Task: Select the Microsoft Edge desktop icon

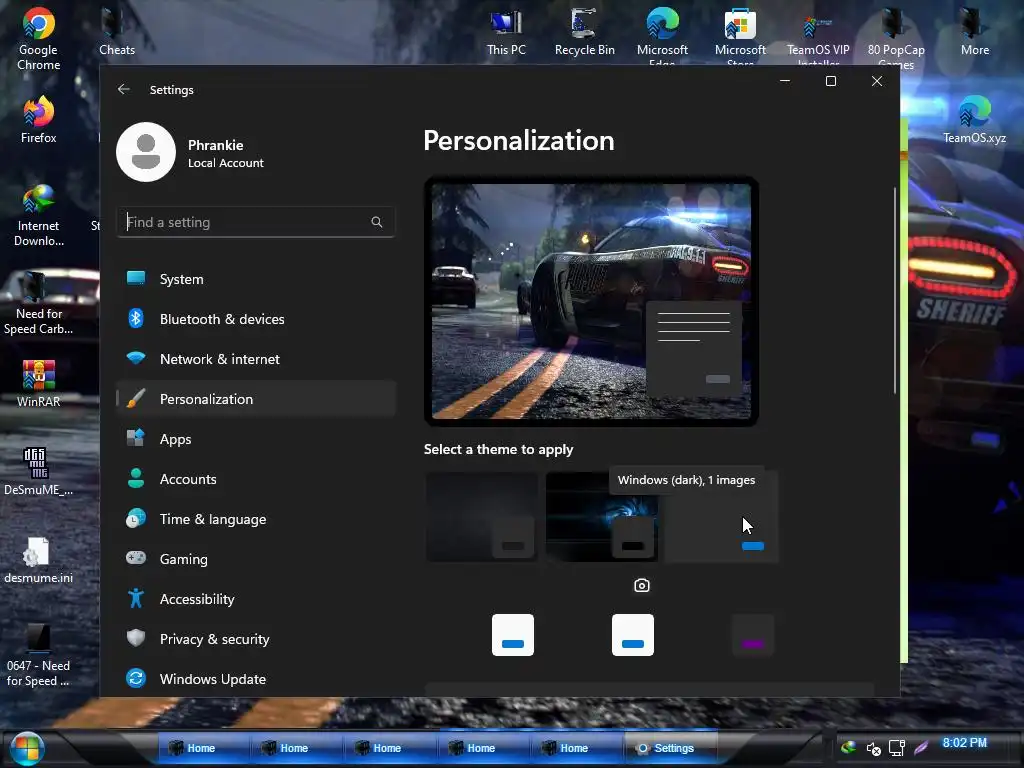Action: point(662,36)
